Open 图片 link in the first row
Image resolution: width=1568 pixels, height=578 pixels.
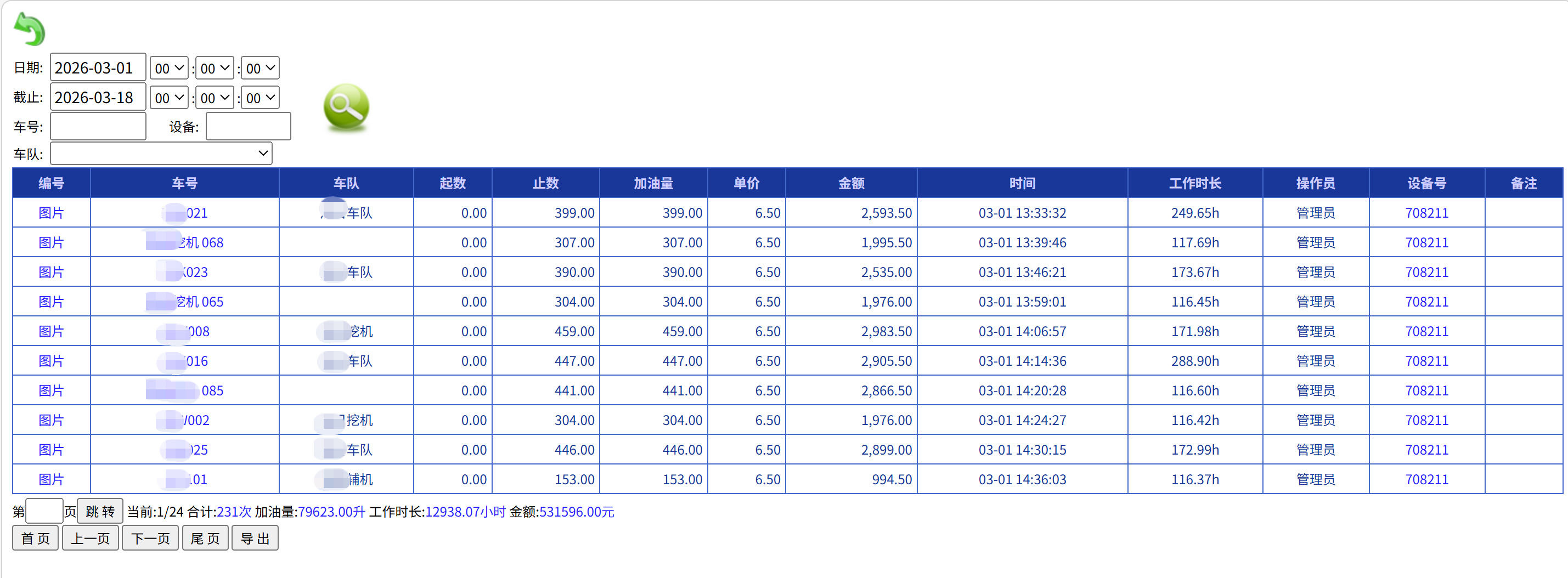pyautogui.click(x=51, y=213)
